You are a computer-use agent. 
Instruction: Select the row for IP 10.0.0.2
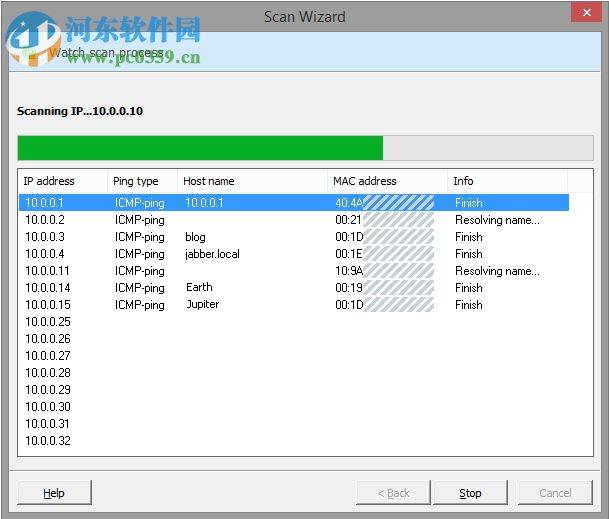[294, 220]
